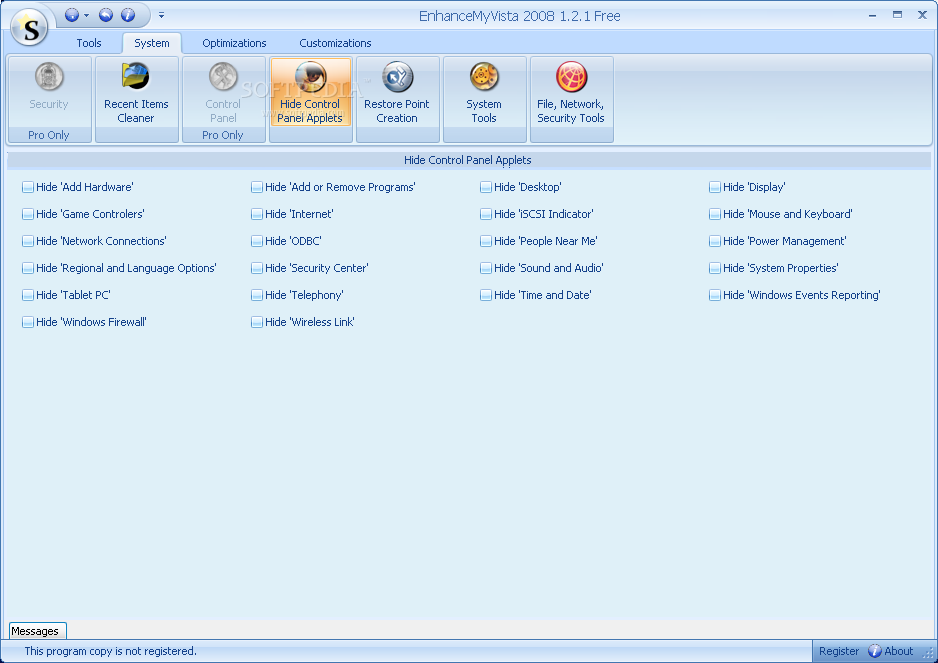Viewport: 938px width, 663px height.
Task: Open the Messages tab at the bottom
Action: pyautogui.click(x=38, y=631)
